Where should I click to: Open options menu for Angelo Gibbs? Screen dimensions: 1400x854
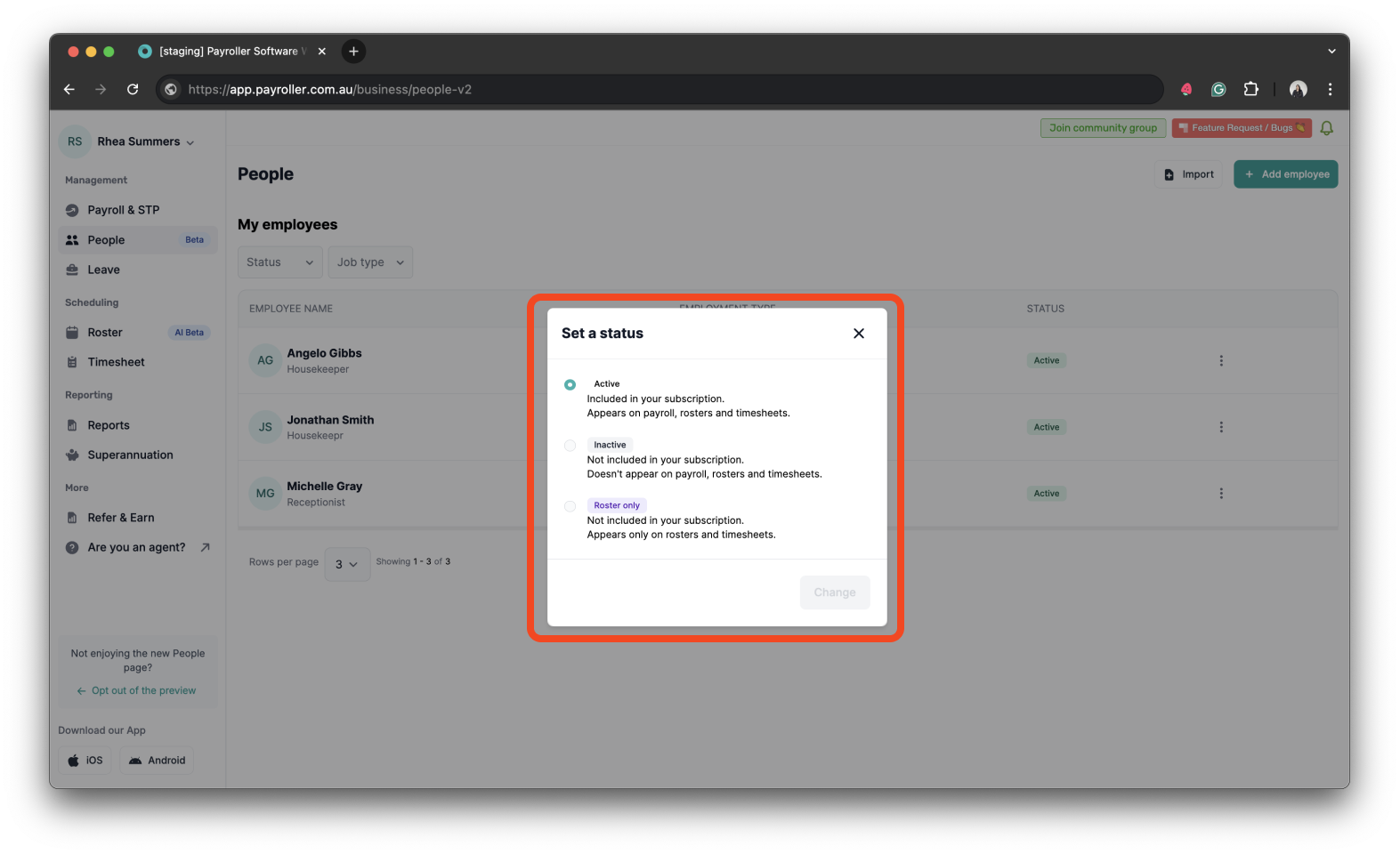(1220, 360)
